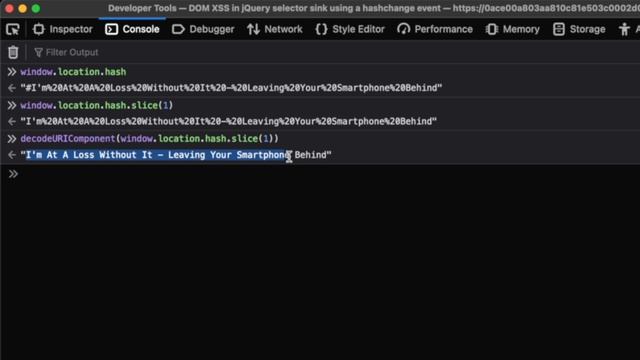Viewport: 640px width, 360px height.
Task: Open the Storage tab
Action: (579, 29)
